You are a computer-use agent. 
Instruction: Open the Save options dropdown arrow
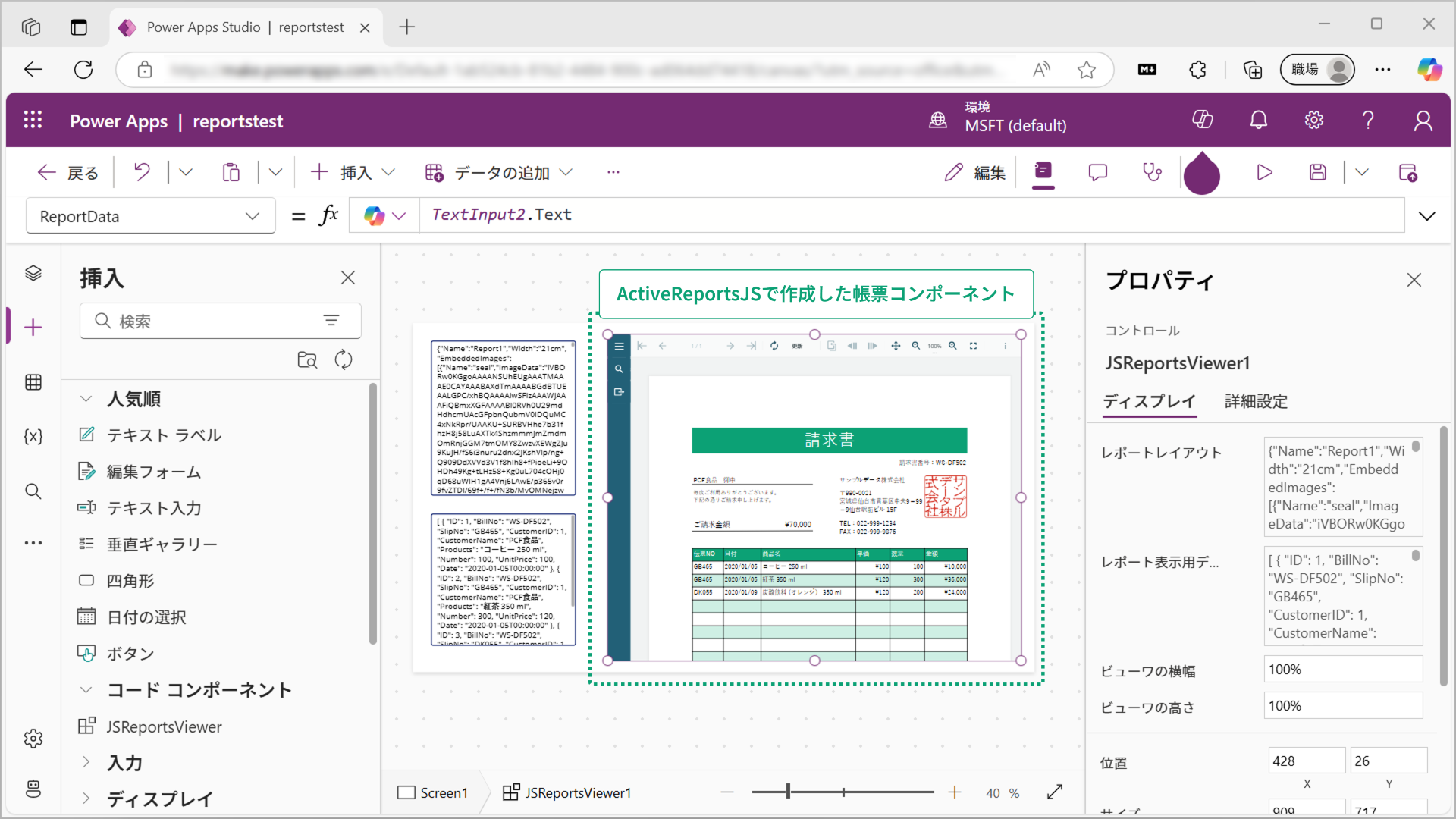(x=1362, y=173)
